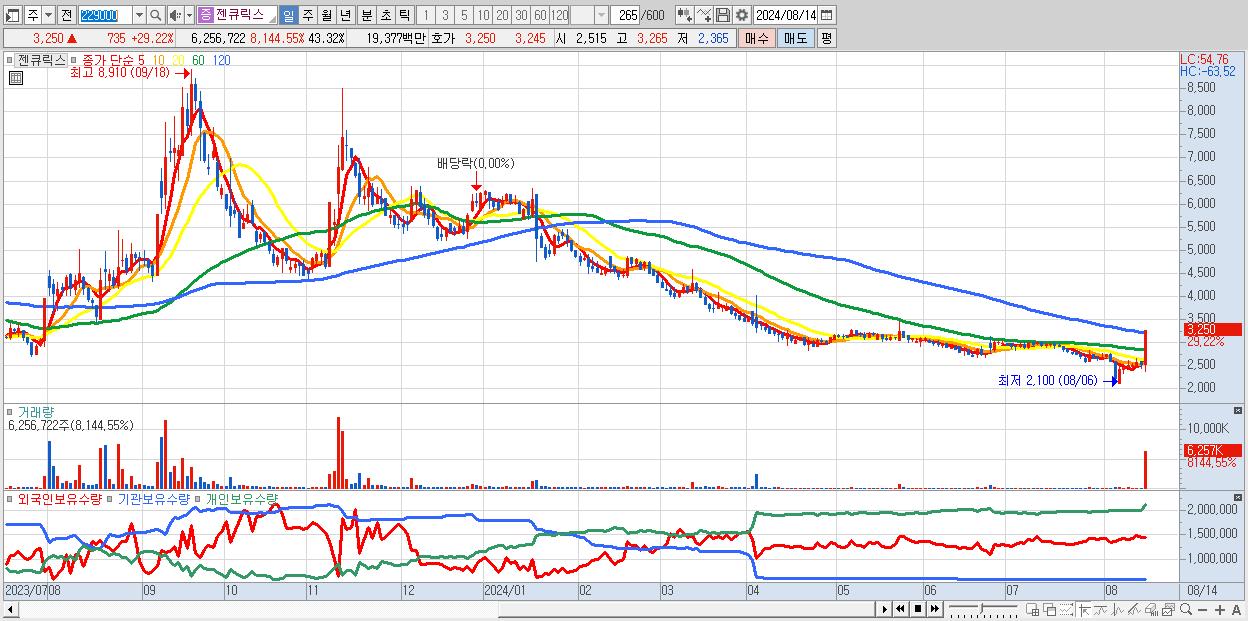Open the calendar date picker icon
The height and width of the screenshot is (621, 1248).
[x=828, y=15]
